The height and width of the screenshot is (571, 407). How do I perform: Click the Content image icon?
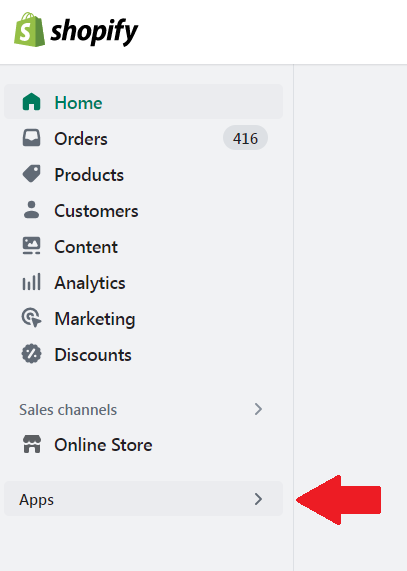point(31,246)
